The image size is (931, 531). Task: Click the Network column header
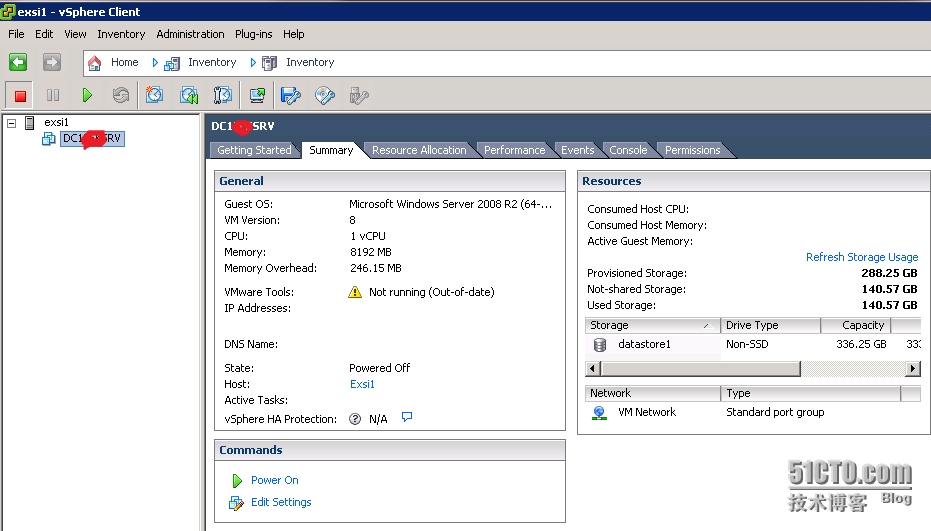(653, 393)
